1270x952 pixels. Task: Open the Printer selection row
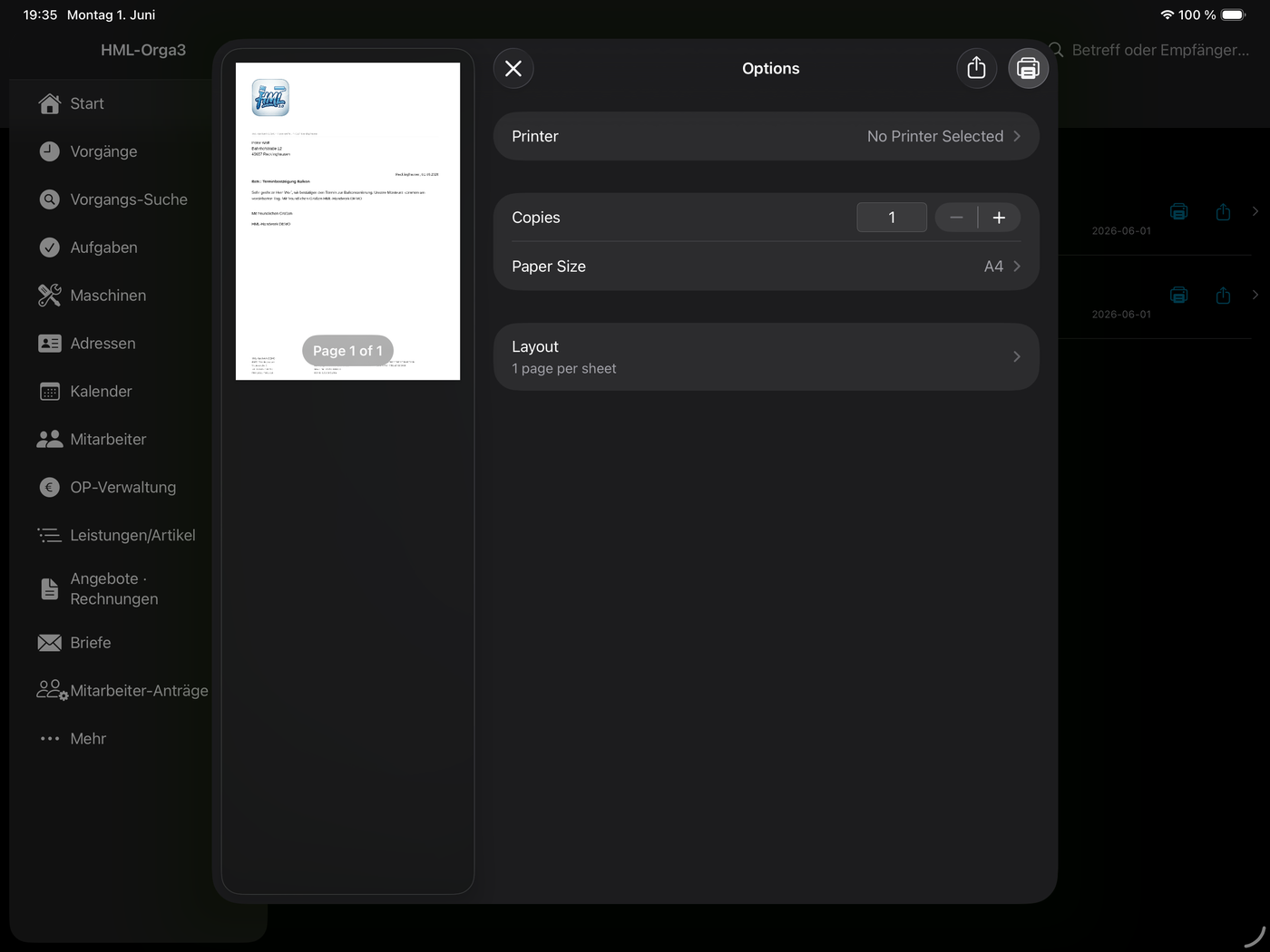pos(766,136)
